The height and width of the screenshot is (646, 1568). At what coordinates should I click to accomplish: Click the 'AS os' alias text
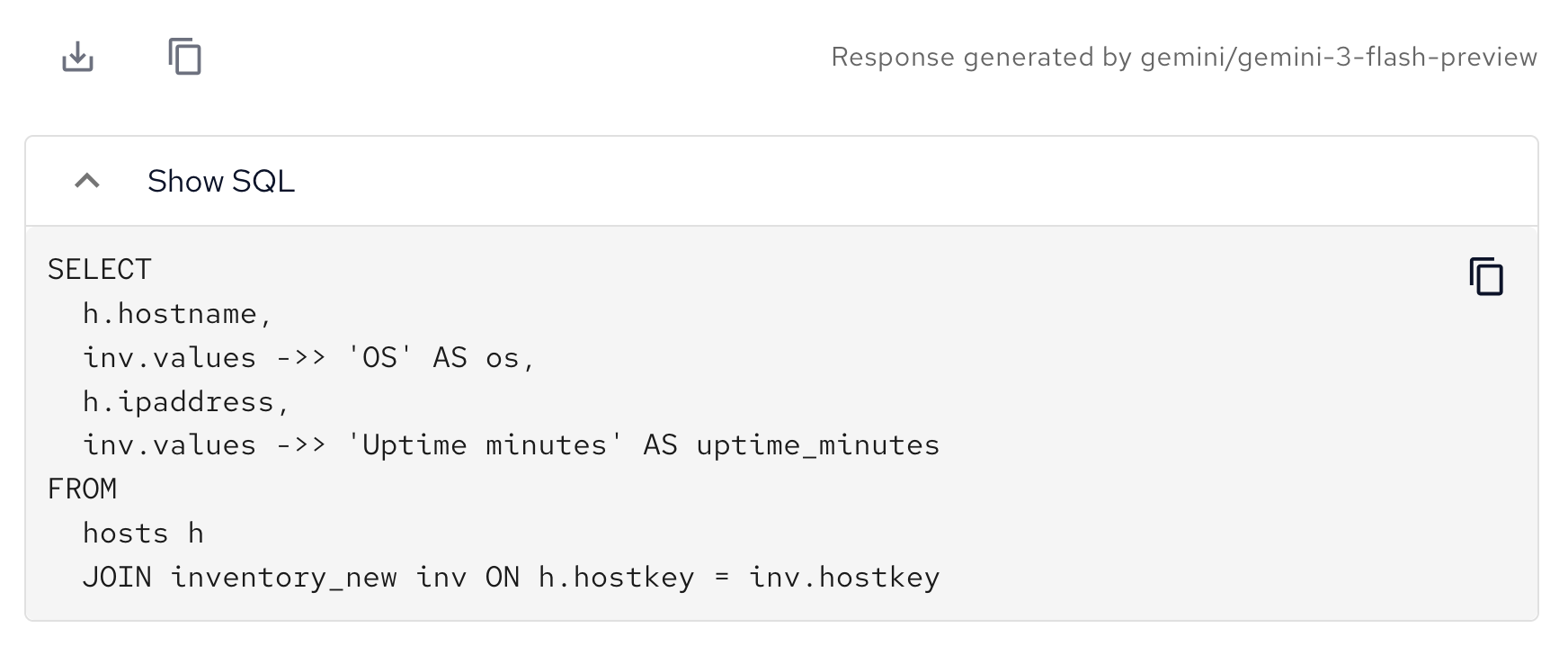[x=484, y=358]
